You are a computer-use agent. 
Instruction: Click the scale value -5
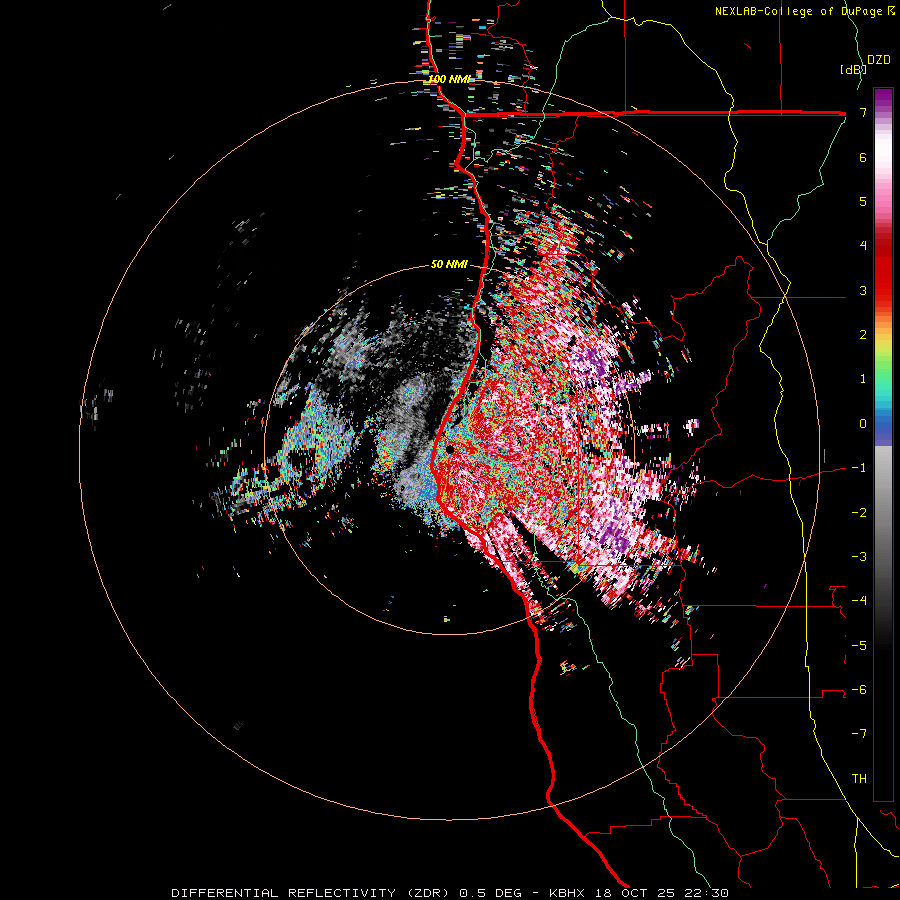pyautogui.click(x=859, y=646)
